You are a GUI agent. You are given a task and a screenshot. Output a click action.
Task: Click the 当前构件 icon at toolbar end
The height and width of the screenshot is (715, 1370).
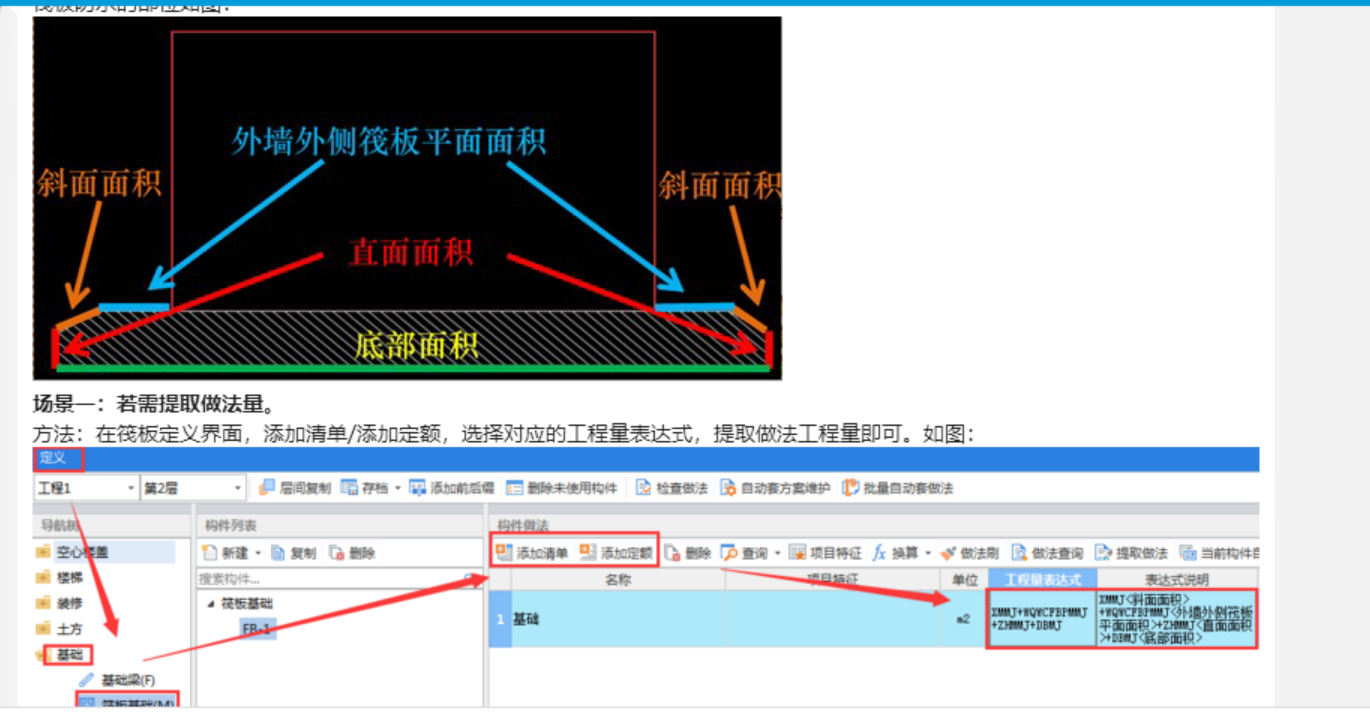click(x=1187, y=552)
